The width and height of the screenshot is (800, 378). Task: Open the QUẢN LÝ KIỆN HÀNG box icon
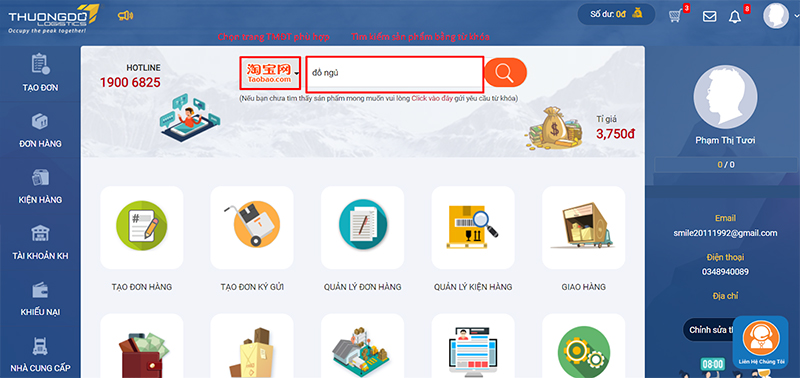473,227
